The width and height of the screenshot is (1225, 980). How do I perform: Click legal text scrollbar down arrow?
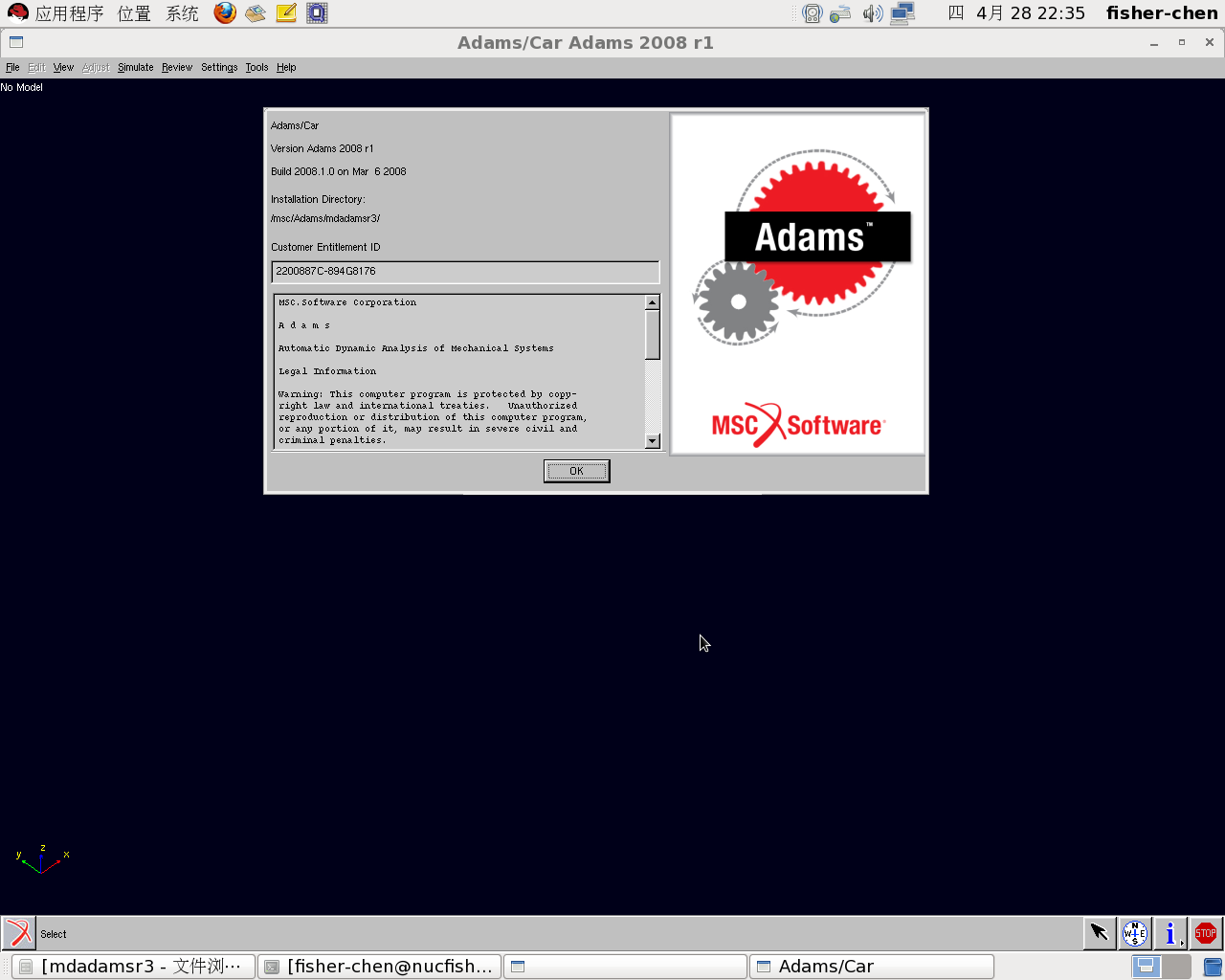pyautogui.click(x=653, y=441)
